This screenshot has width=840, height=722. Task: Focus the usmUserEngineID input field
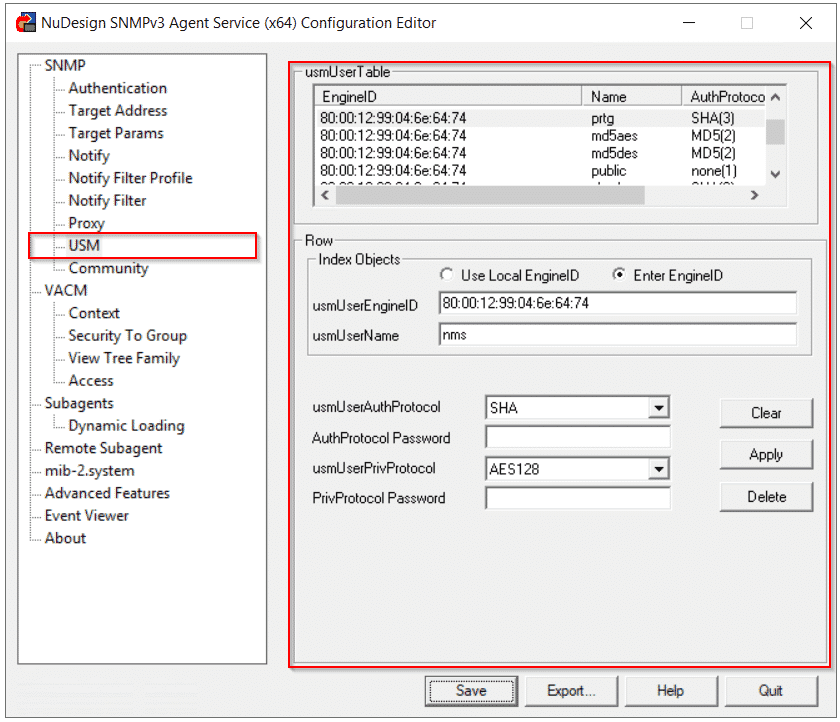(618, 303)
